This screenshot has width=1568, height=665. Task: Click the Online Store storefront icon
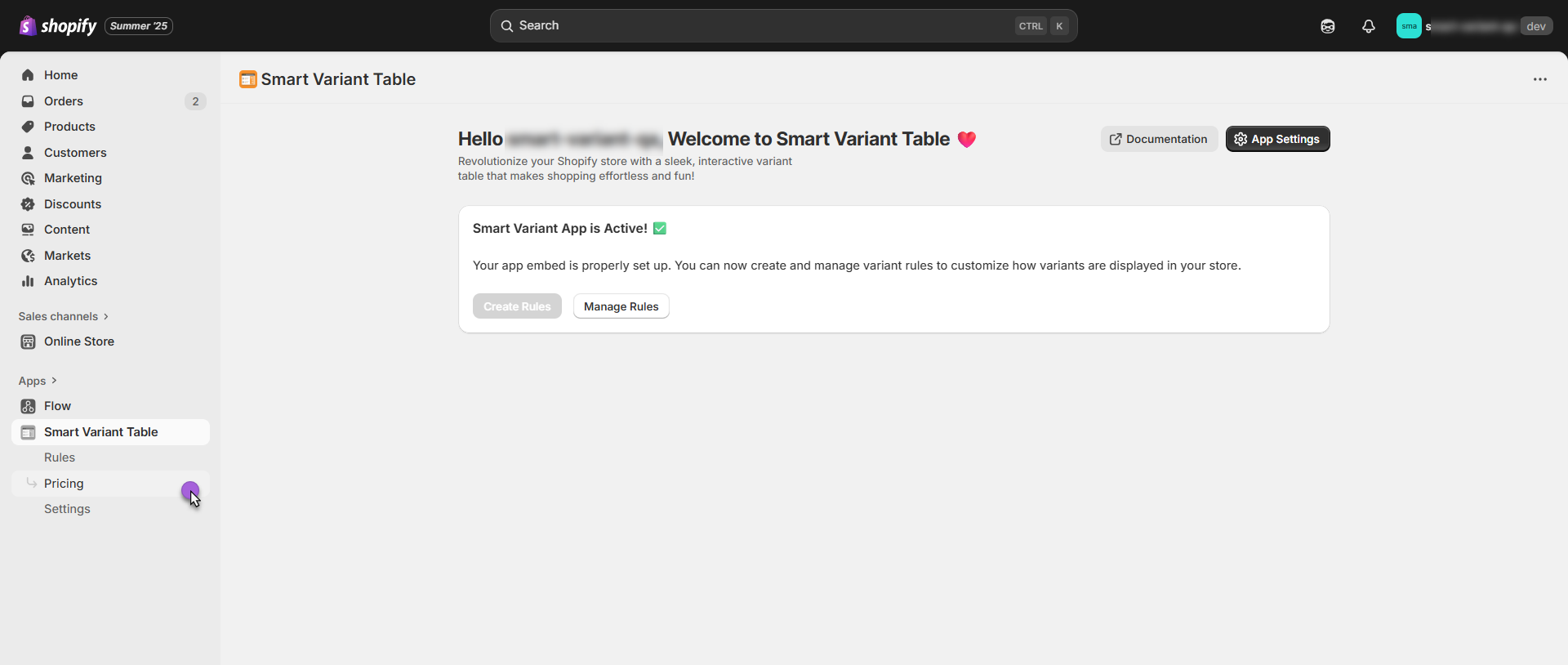28,341
